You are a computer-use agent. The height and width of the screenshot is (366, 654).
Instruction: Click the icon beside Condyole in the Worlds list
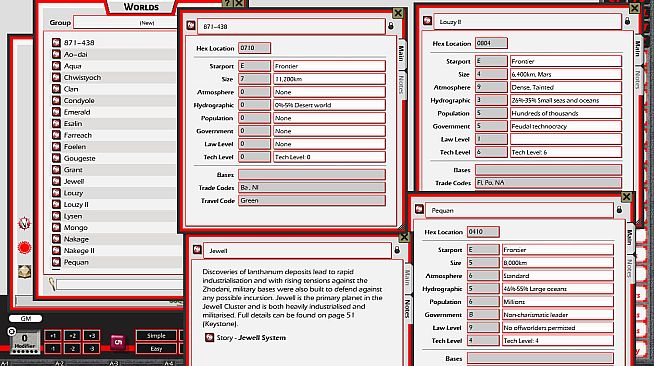pyautogui.click(x=56, y=100)
